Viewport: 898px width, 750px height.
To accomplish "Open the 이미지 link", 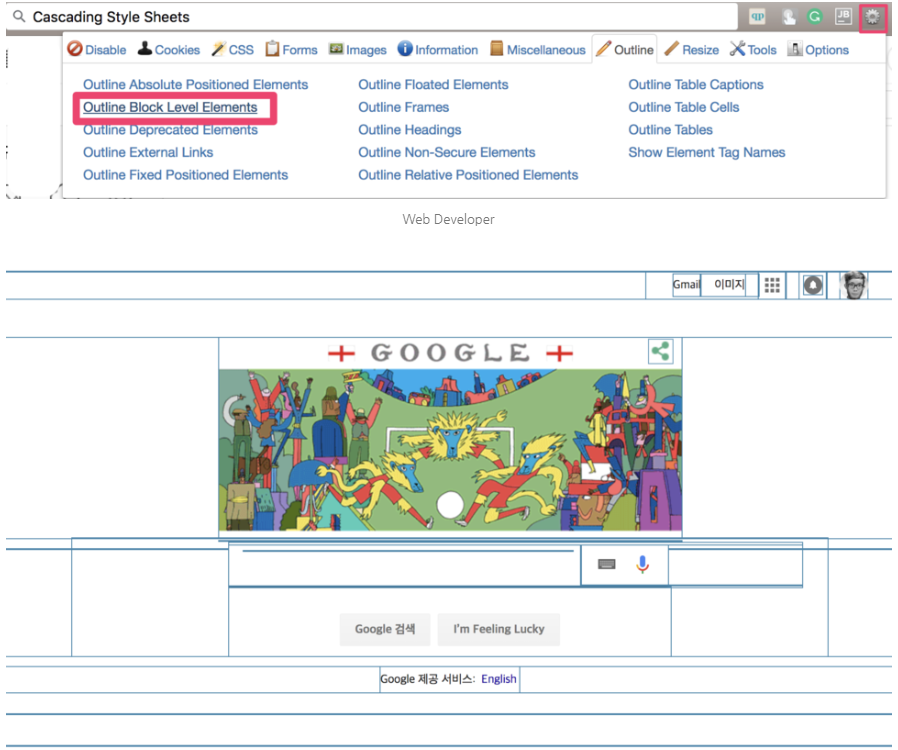I will [x=729, y=285].
